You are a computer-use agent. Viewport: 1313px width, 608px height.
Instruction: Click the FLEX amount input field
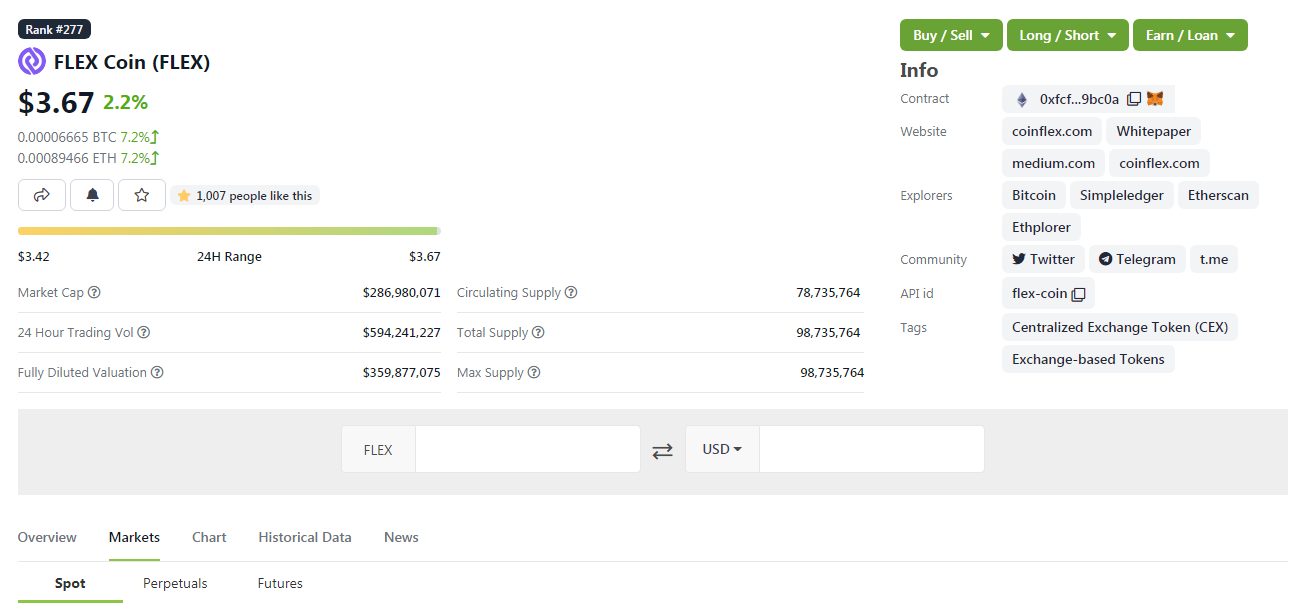pos(527,449)
